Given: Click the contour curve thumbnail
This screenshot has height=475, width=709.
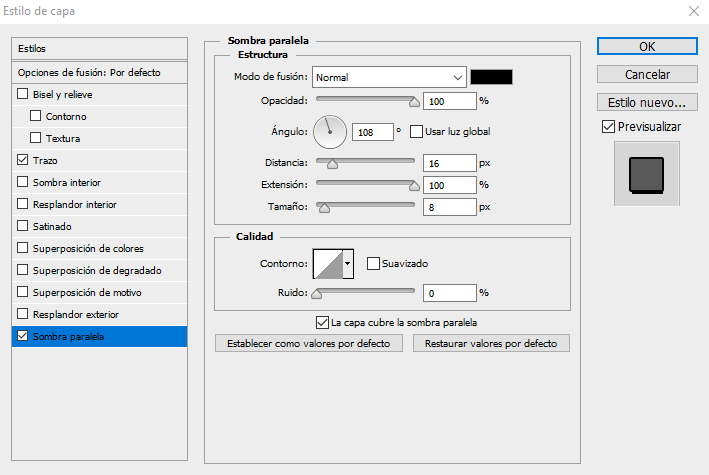Looking at the screenshot, I should 328,263.
